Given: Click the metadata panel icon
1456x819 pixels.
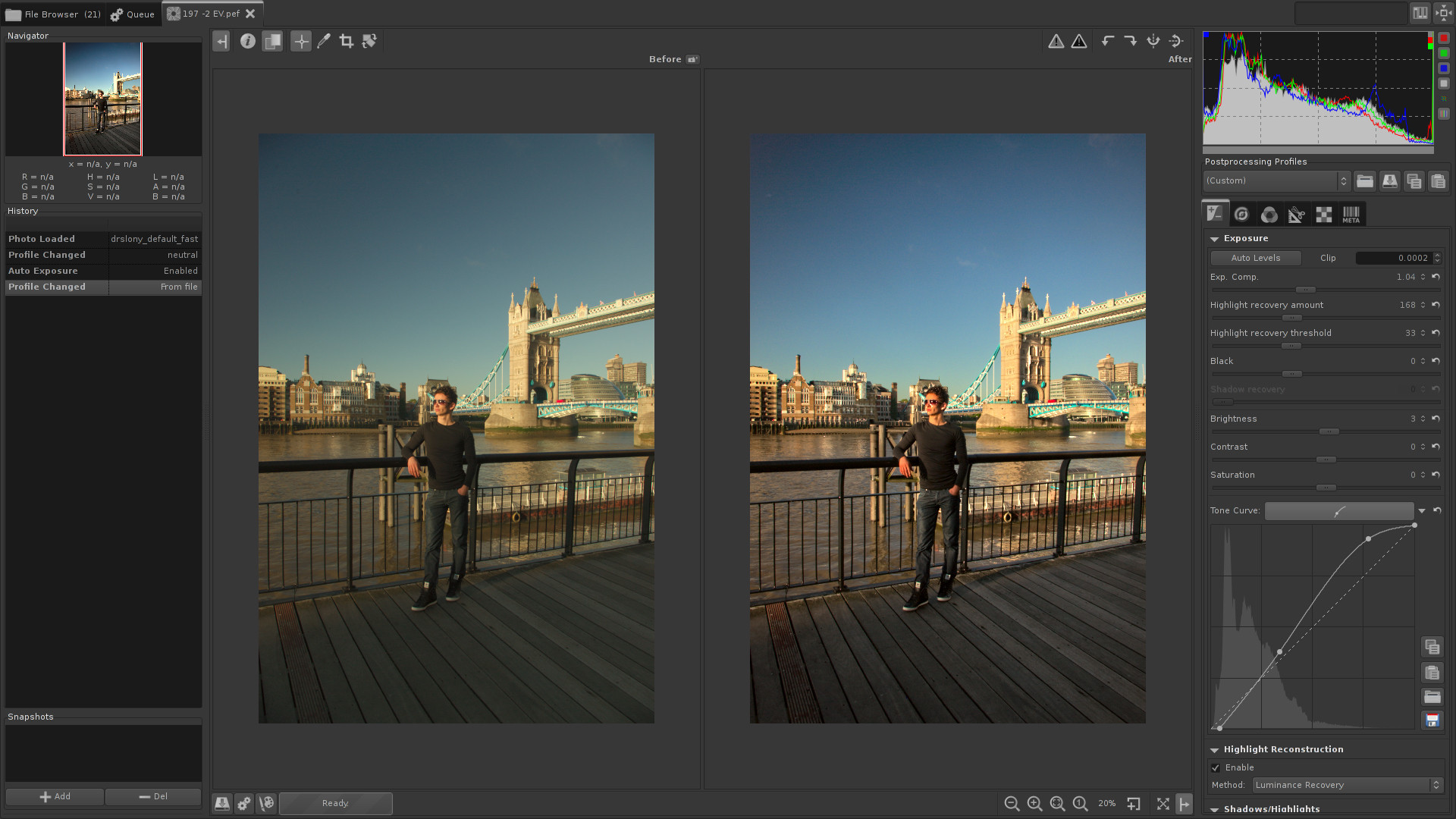Looking at the screenshot, I should pyautogui.click(x=1349, y=213).
